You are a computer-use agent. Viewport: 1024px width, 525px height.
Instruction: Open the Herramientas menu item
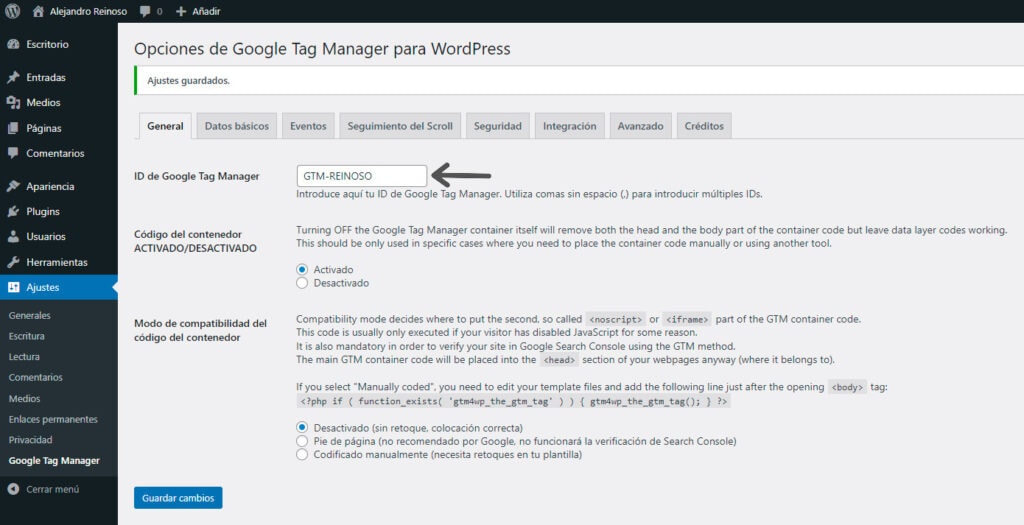point(57,262)
